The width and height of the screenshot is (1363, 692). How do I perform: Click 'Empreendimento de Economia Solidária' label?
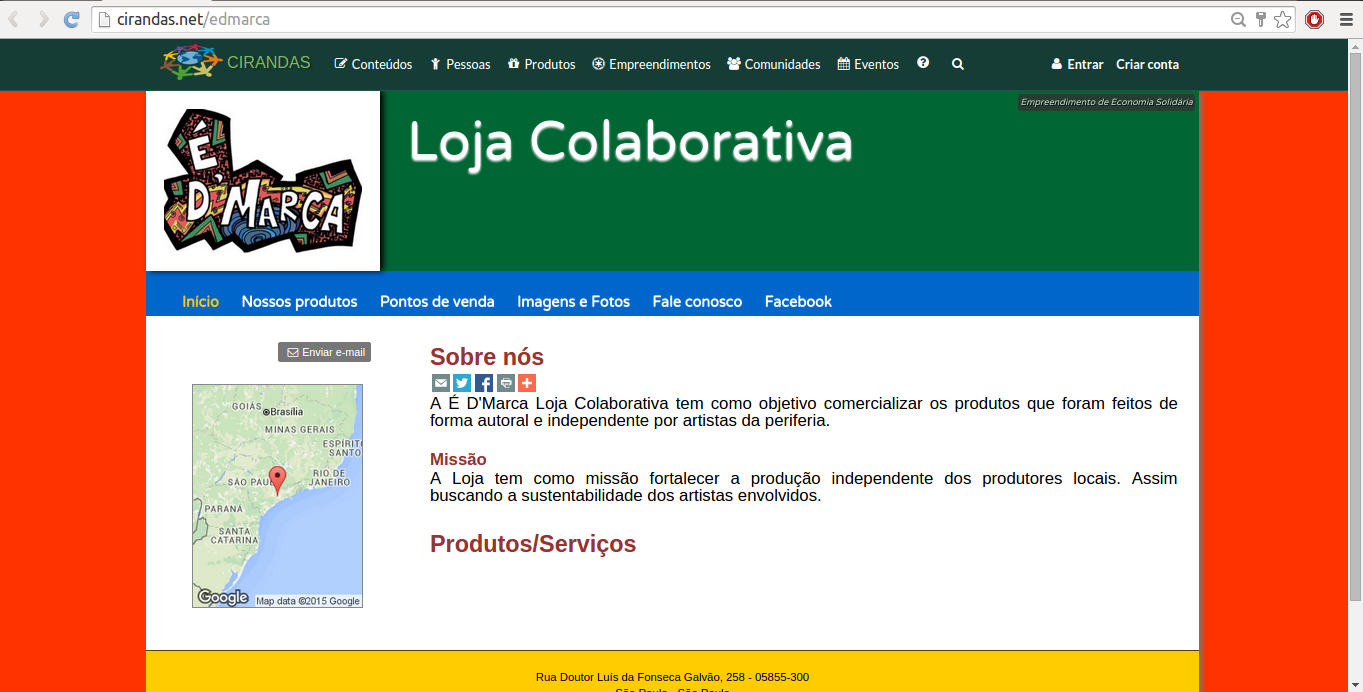[x=1107, y=102]
